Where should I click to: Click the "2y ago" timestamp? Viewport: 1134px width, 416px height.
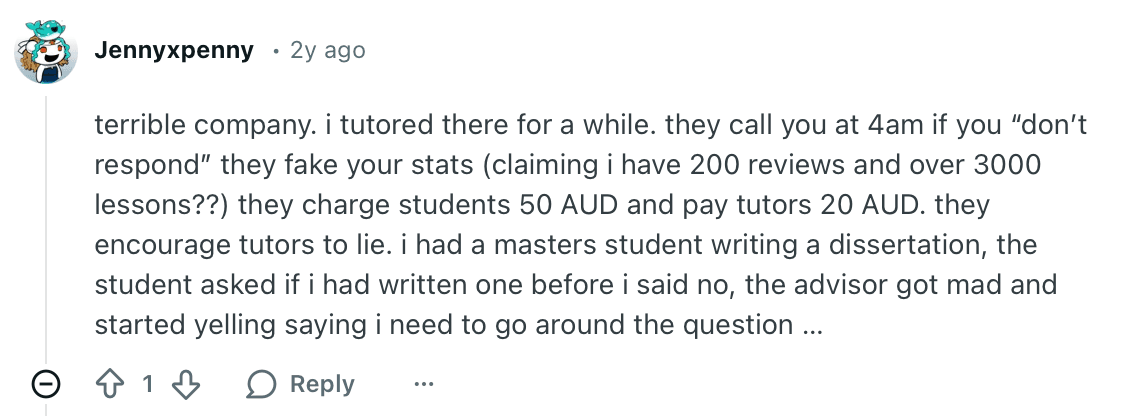coord(327,50)
